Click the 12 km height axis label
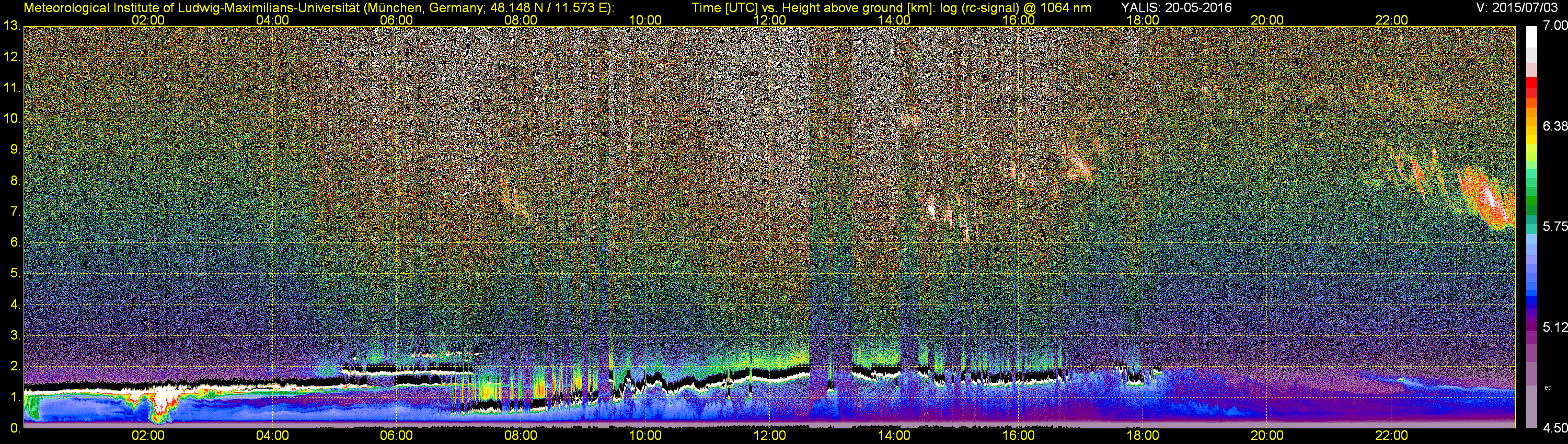The image size is (1568, 444). (11, 57)
